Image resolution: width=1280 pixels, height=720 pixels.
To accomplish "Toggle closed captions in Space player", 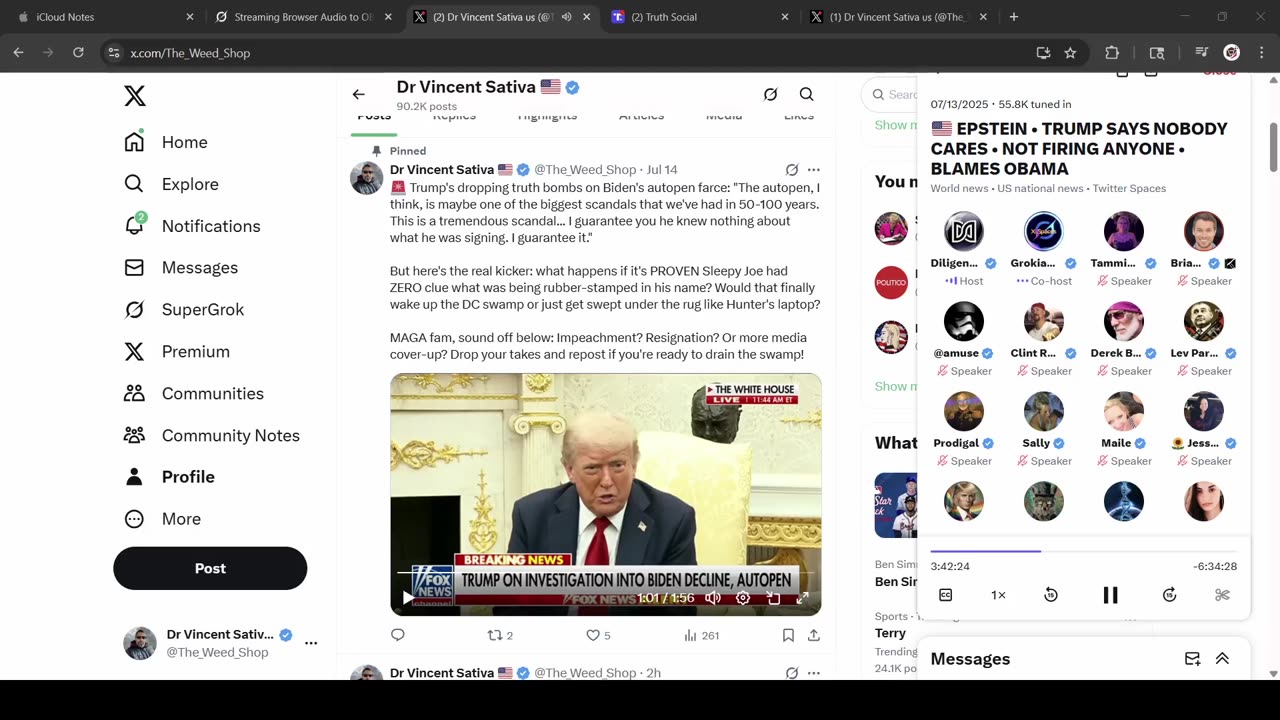I will (x=945, y=595).
